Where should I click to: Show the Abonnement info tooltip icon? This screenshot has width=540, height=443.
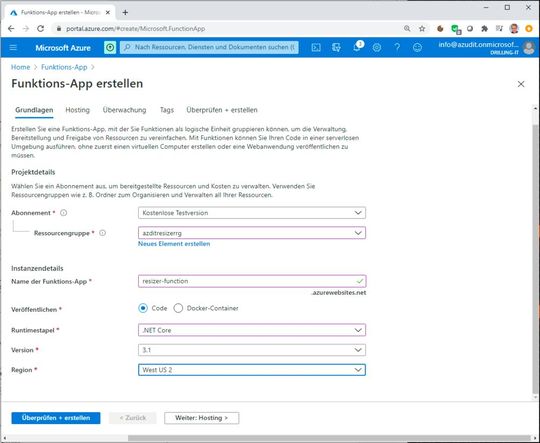(x=64, y=213)
